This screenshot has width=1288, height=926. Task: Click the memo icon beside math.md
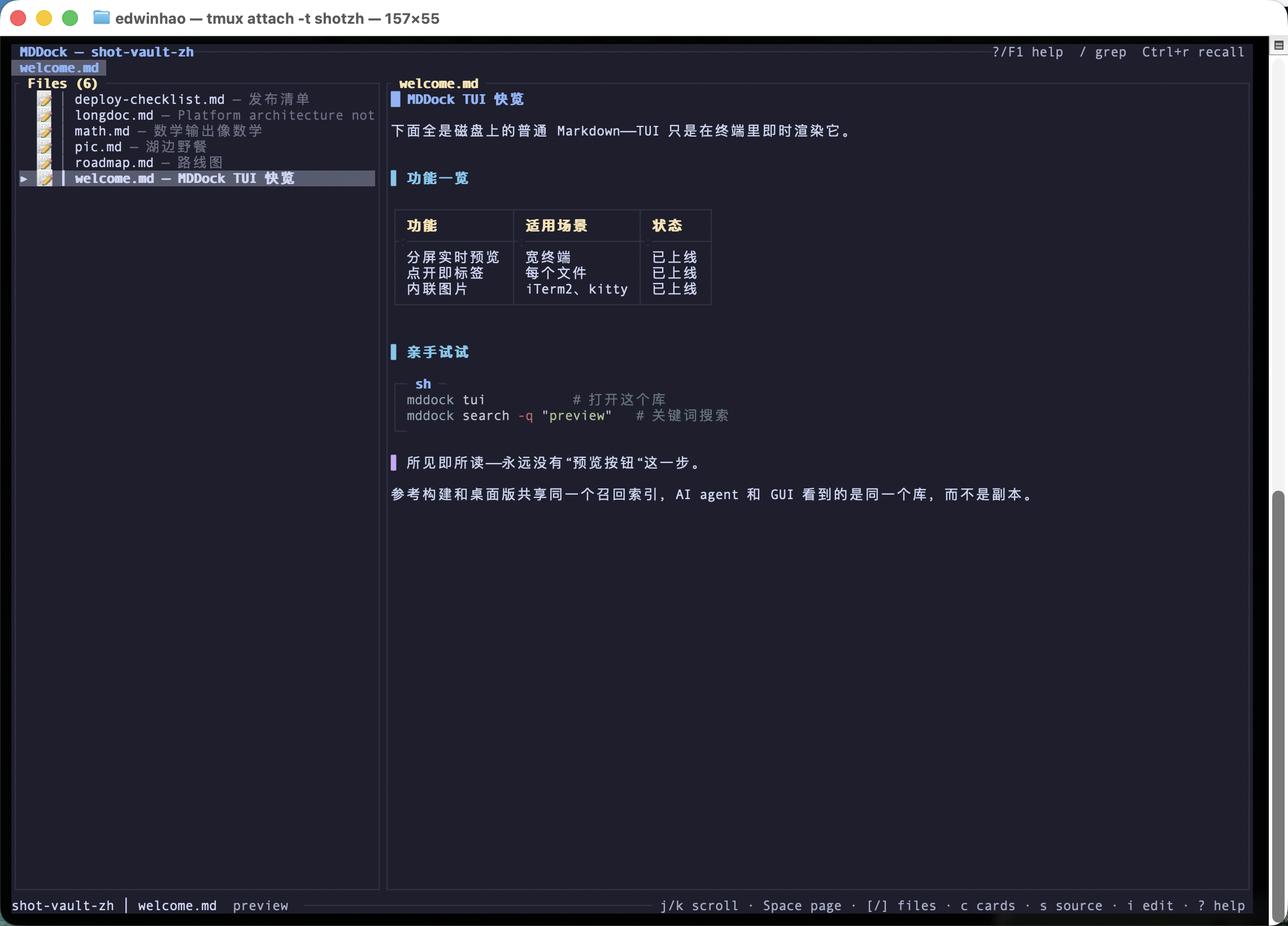point(45,131)
